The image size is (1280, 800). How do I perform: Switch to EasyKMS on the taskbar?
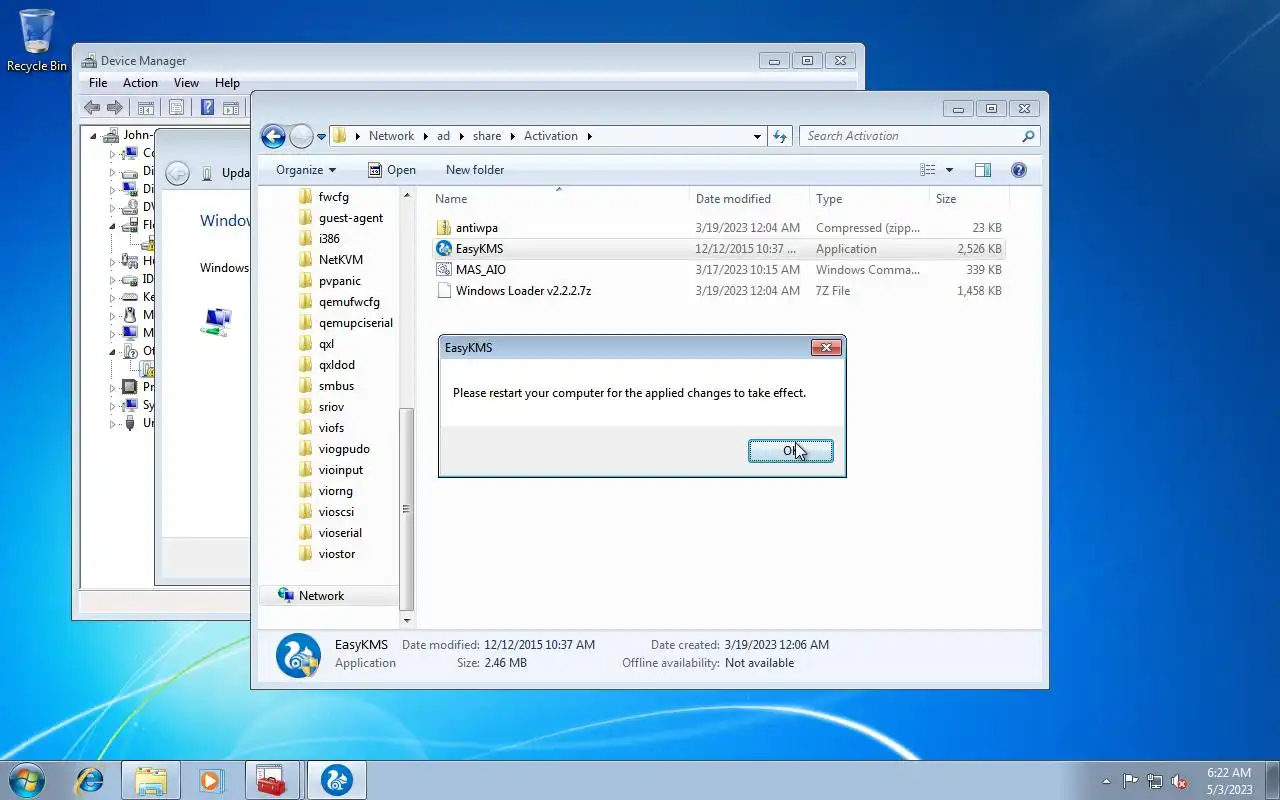[336, 780]
